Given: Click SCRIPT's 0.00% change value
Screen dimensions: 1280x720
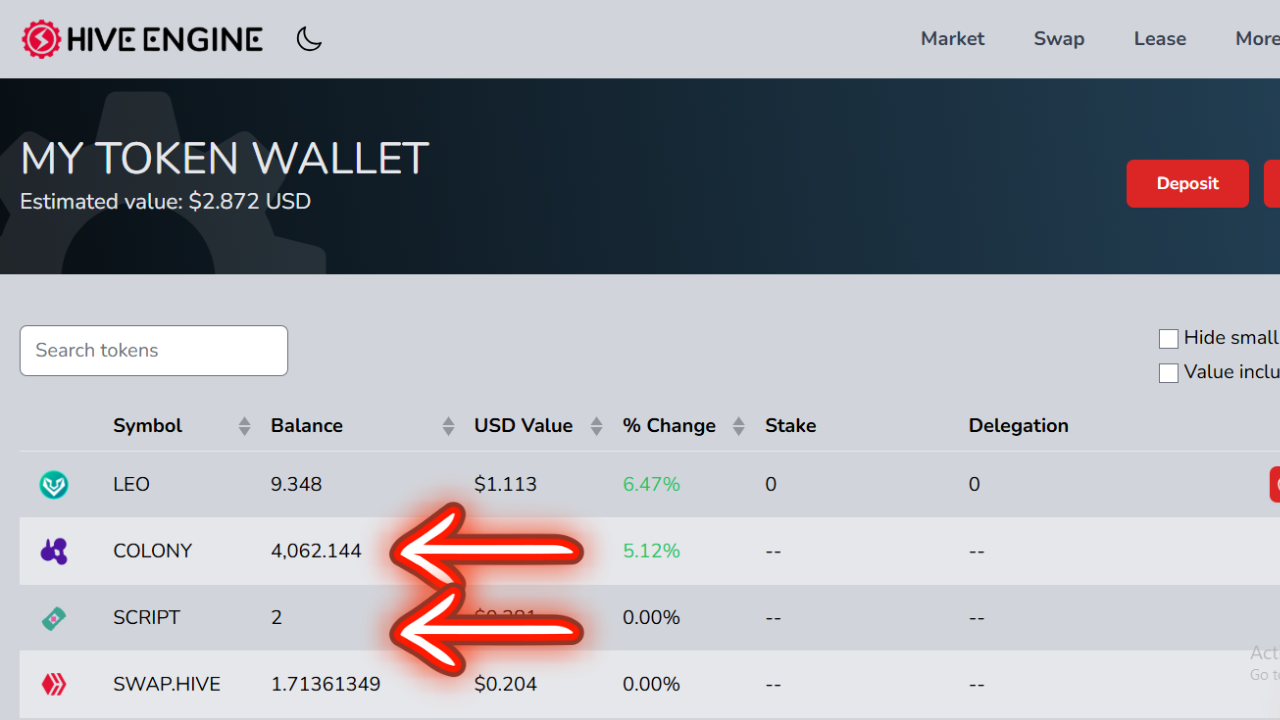Looking at the screenshot, I should (651, 618).
